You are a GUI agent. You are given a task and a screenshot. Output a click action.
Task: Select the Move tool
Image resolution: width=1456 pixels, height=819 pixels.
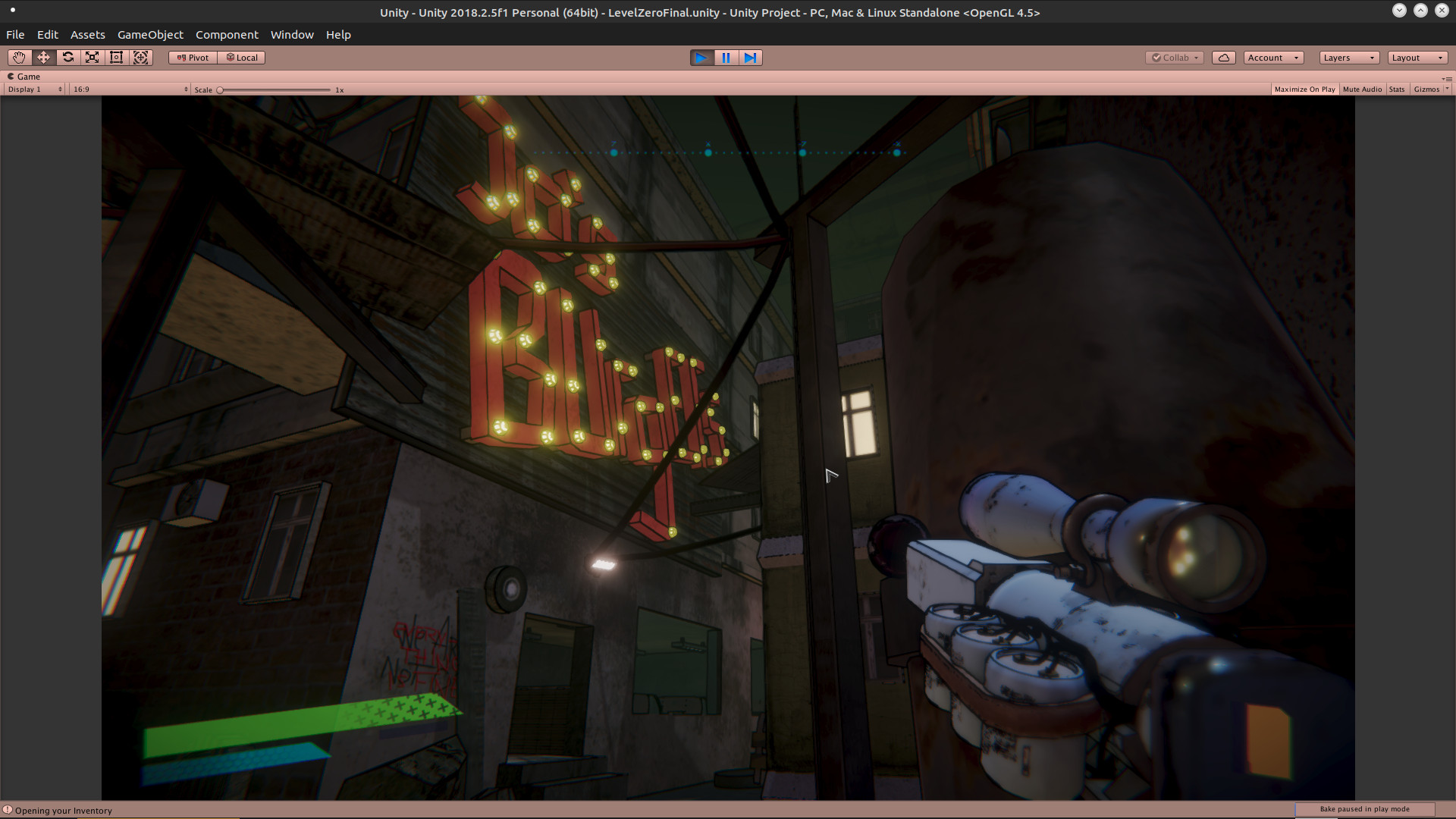(43, 58)
